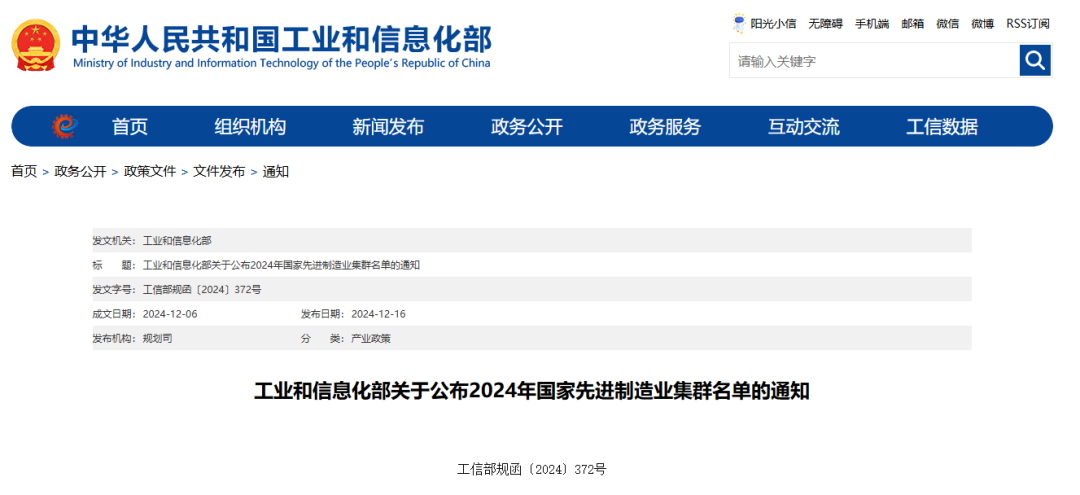This screenshot has height=495, width=1080.
Task: Click the 微博 link in top bar
Action: 982,23
